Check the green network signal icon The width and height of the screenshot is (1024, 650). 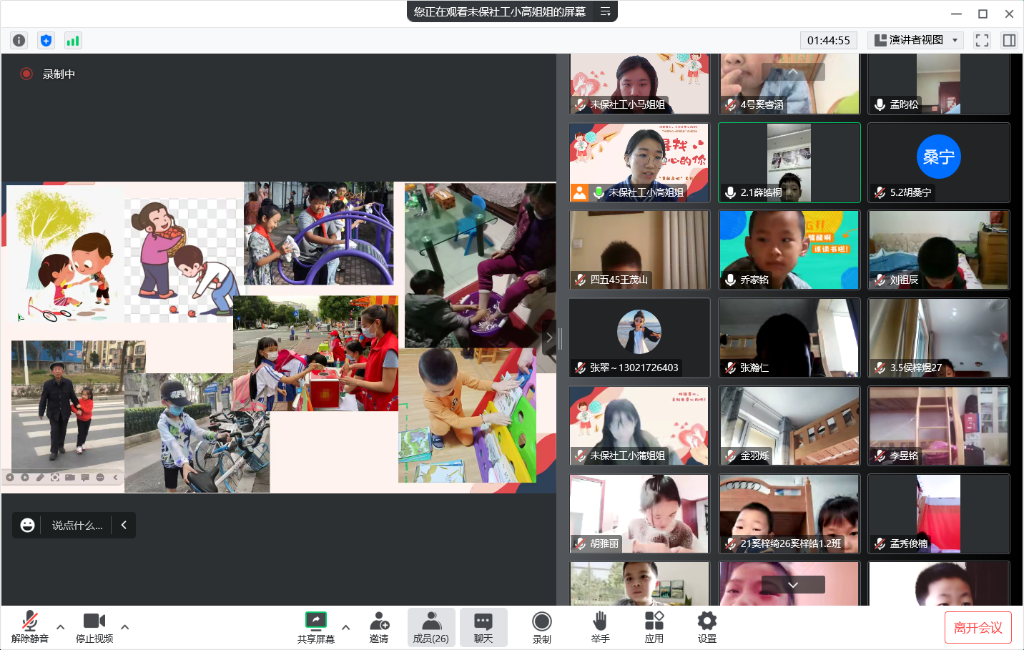pos(73,40)
